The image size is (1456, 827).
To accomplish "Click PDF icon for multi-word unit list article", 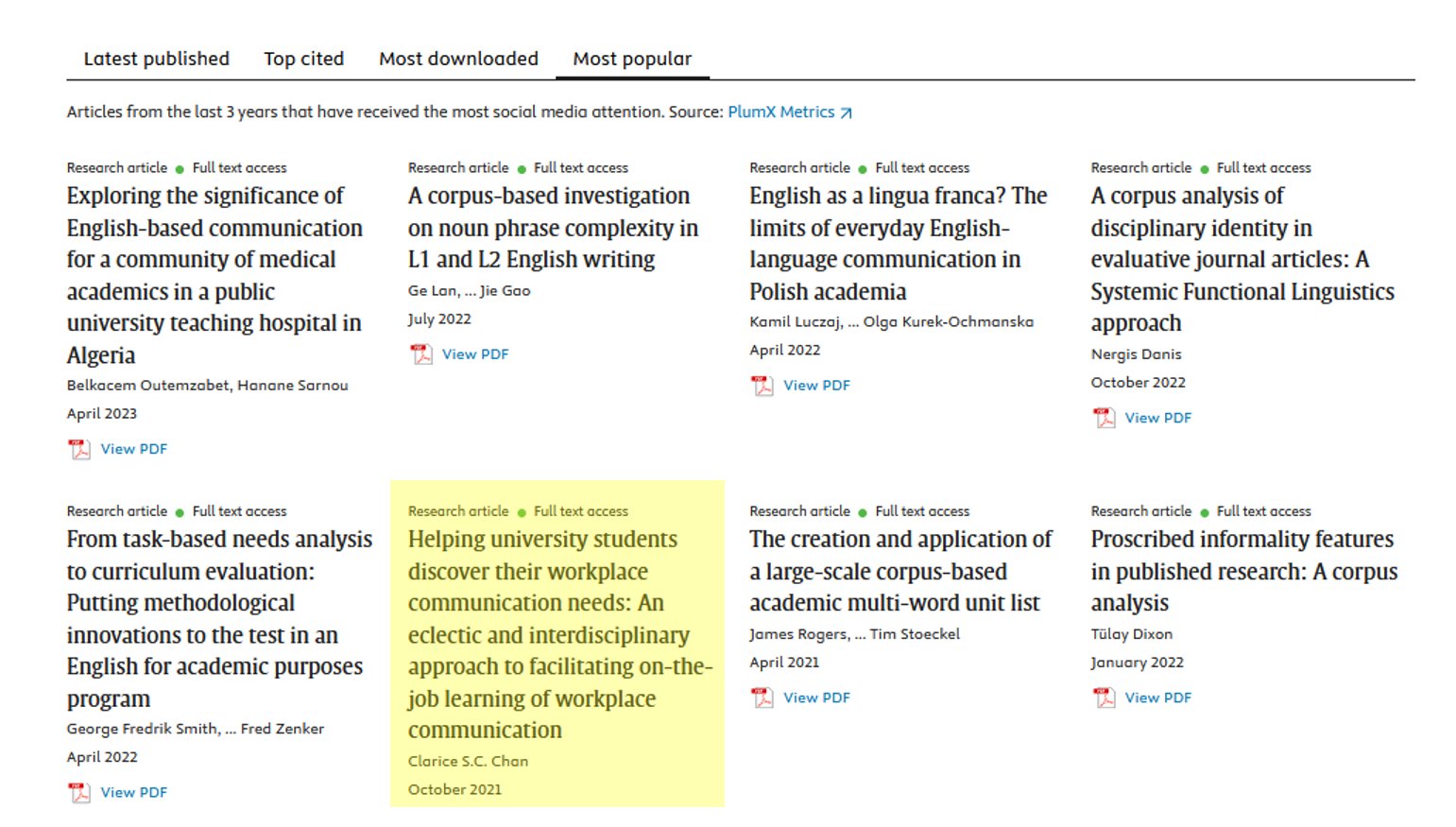I will pyautogui.click(x=762, y=698).
